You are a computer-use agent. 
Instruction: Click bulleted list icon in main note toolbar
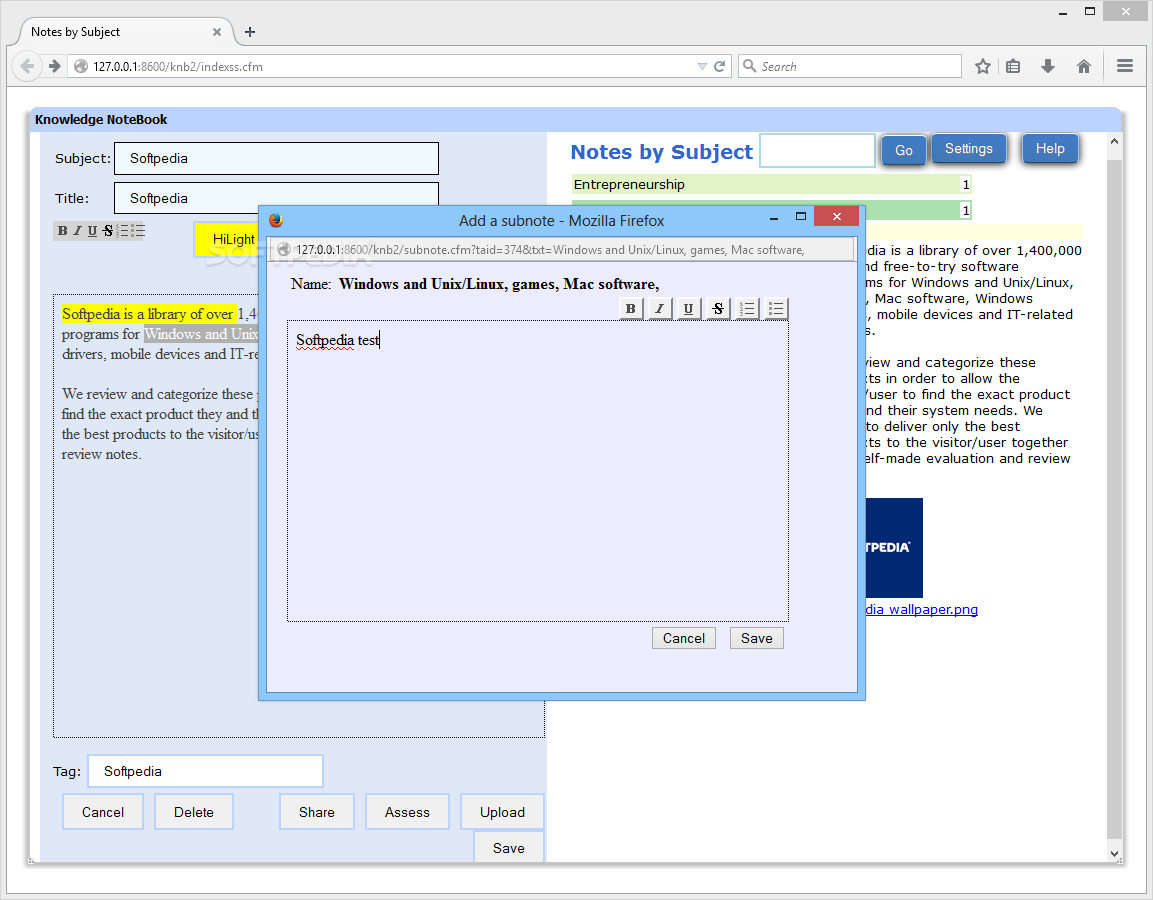138,231
